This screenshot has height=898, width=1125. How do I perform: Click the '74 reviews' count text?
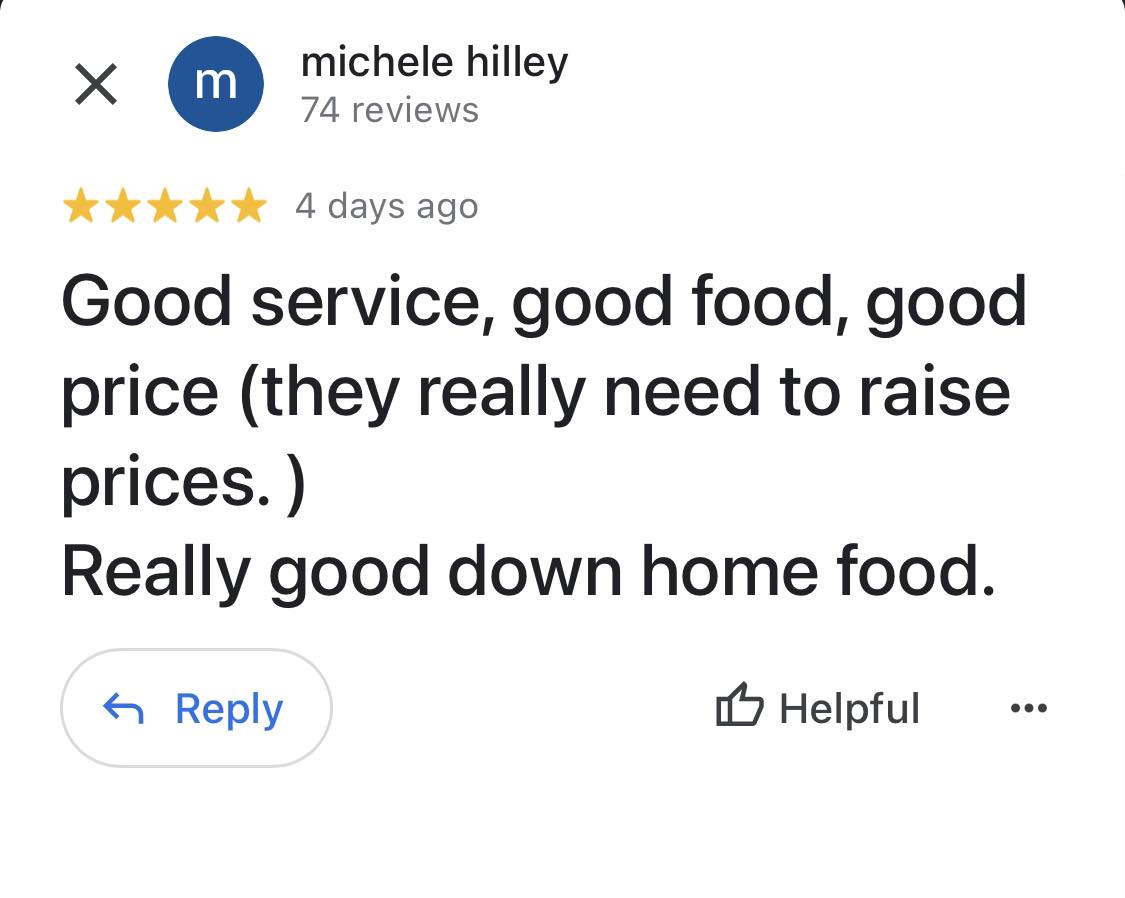point(389,110)
